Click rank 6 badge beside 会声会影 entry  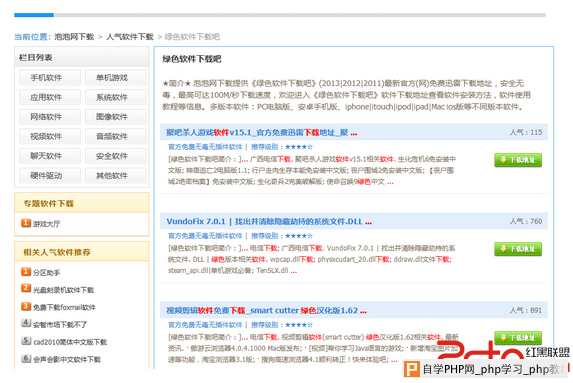coord(26,358)
